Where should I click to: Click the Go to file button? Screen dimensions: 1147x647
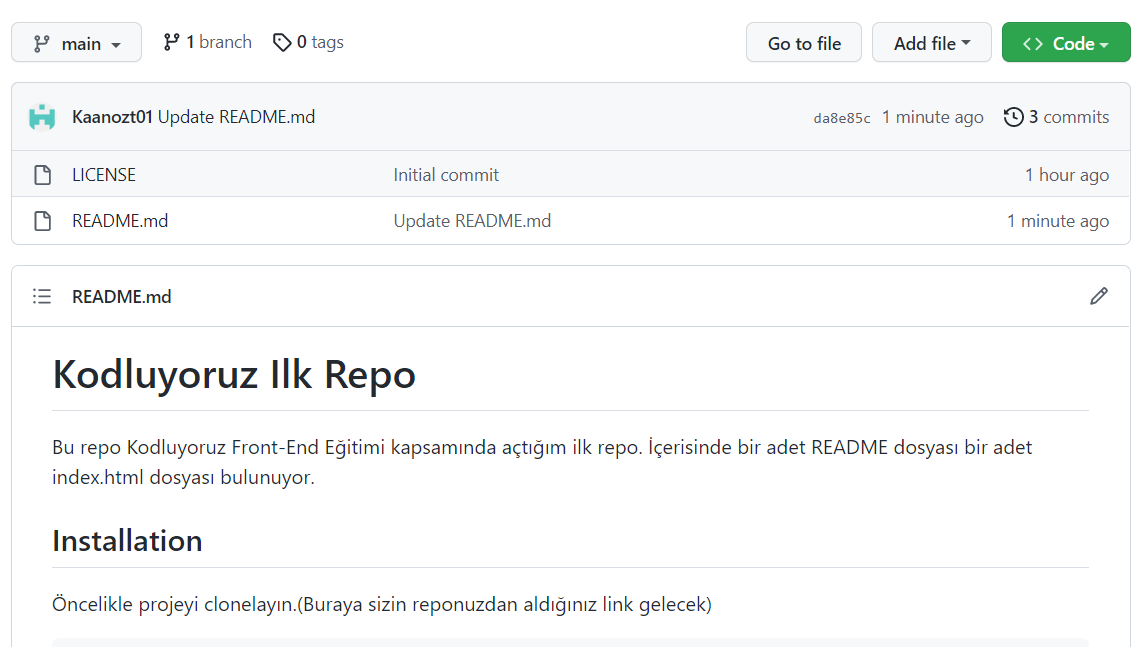(804, 43)
